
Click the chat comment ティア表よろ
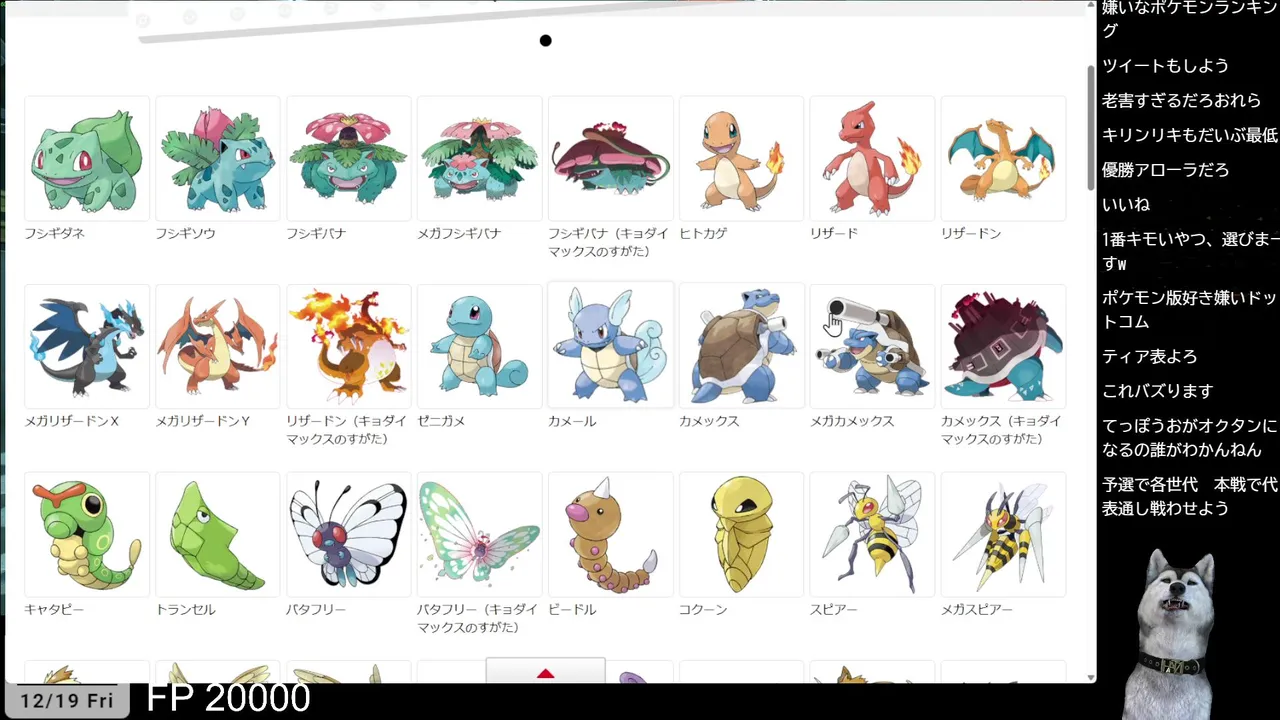click(x=1149, y=356)
